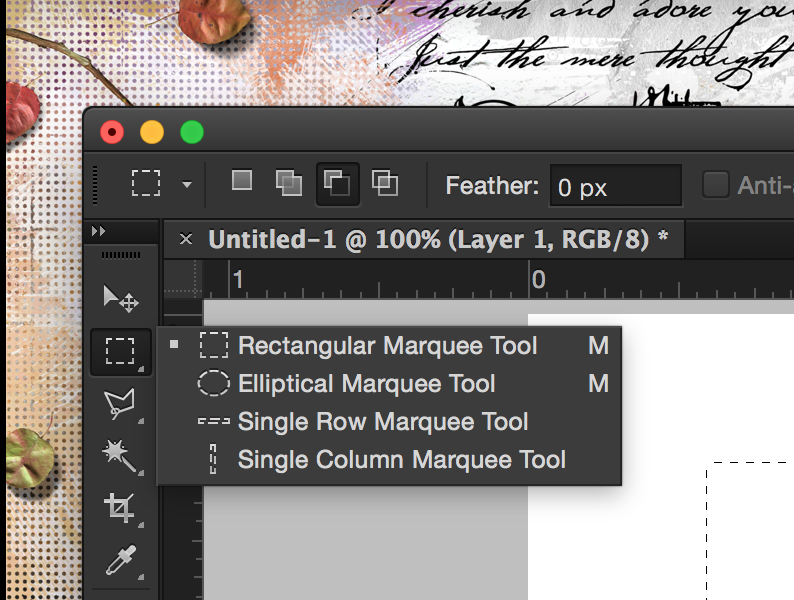The height and width of the screenshot is (600, 794).
Task: Expand tool preset picker dropdown arrow
Action: [x=187, y=184]
